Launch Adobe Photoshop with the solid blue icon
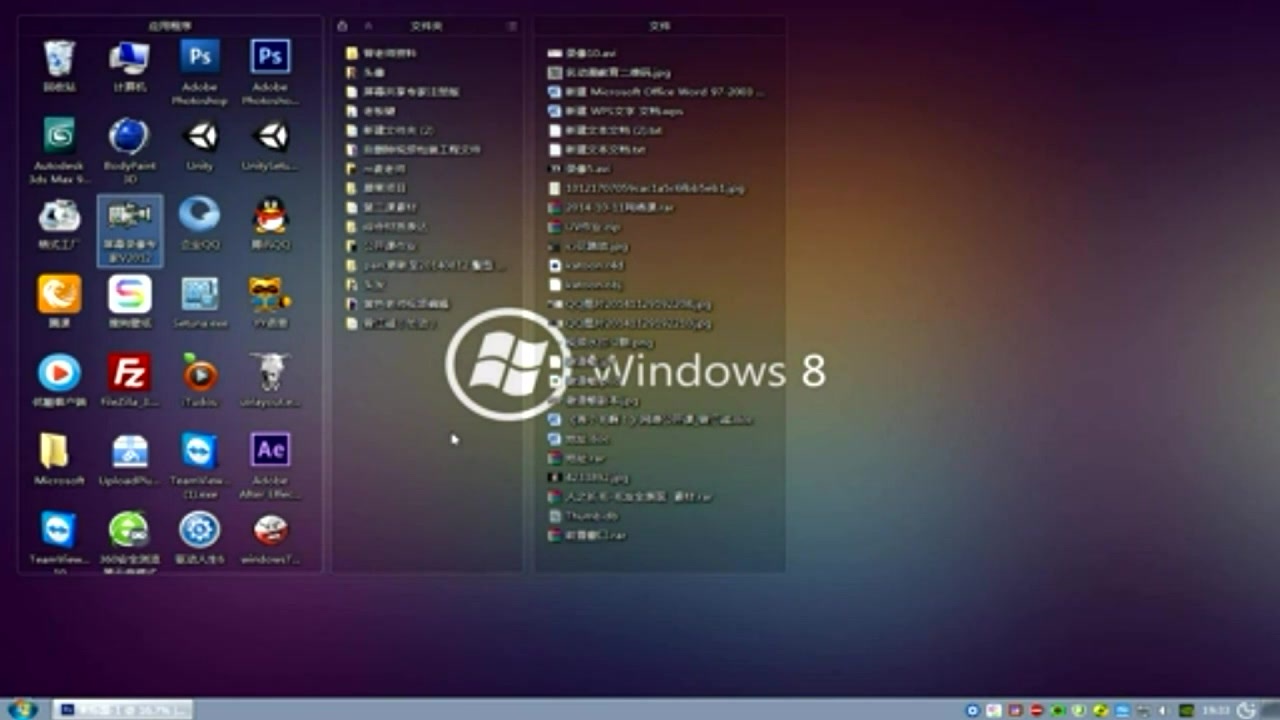 (200, 71)
